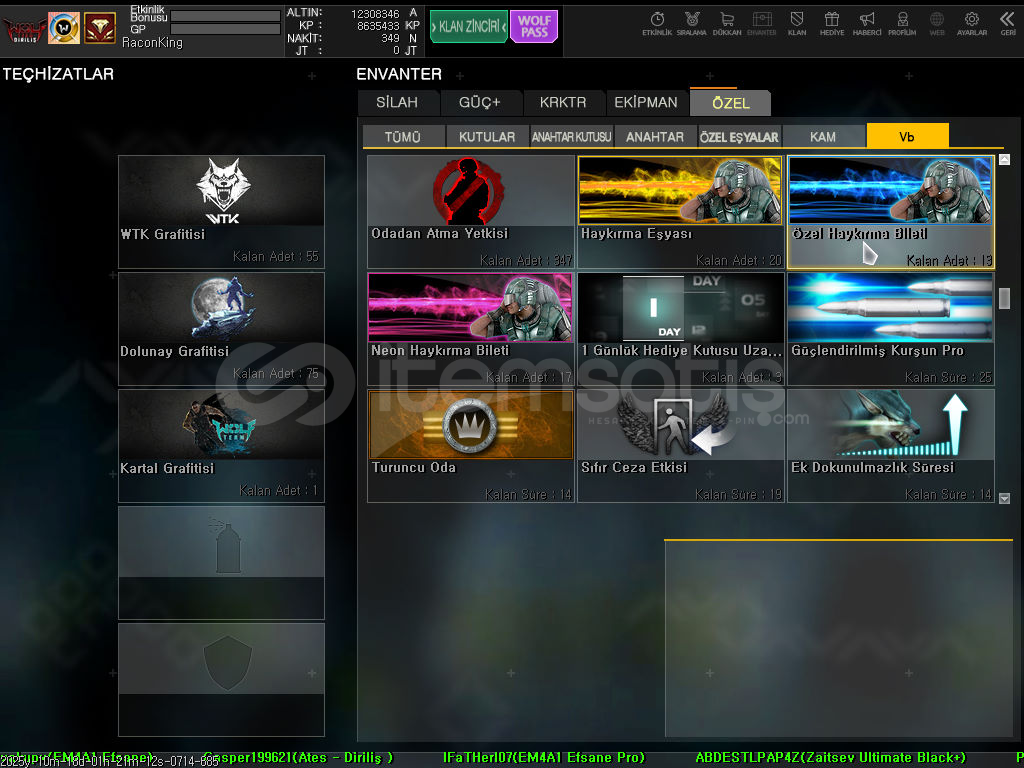The height and width of the screenshot is (768, 1024).
Task: Click the Etkinlik Bonusu progress bar
Action: [x=225, y=16]
